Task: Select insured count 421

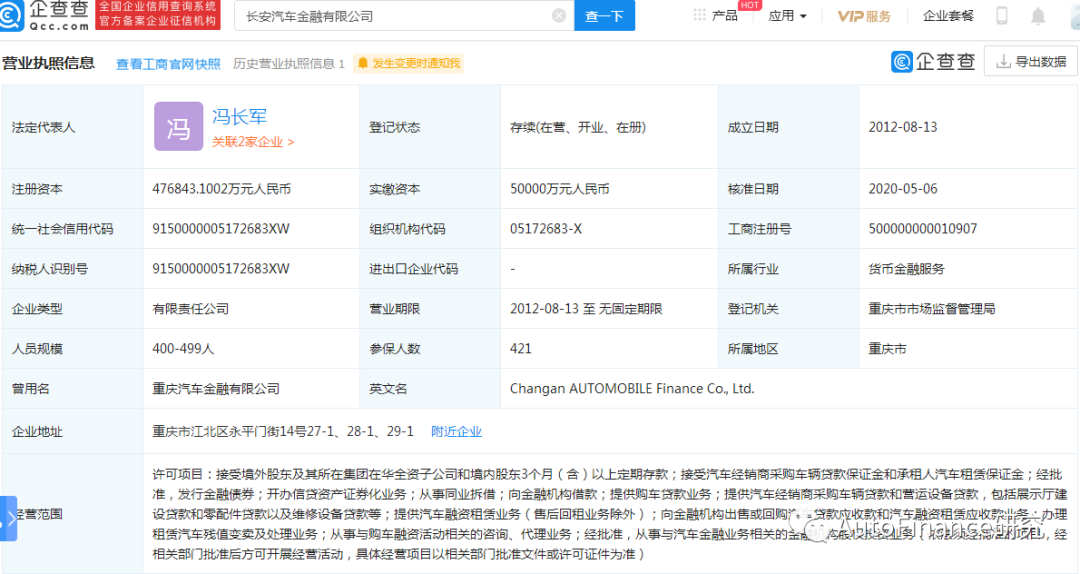Action: pyautogui.click(x=521, y=349)
